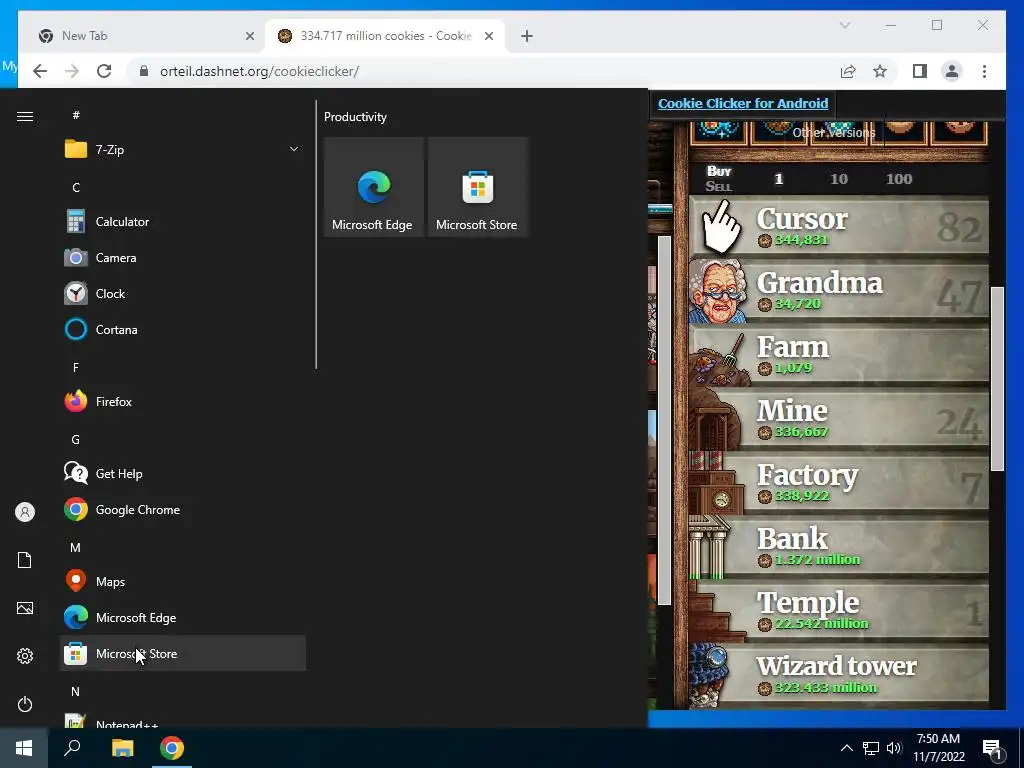The height and width of the screenshot is (768, 1024).
Task: Buy a Factory building
Action: pyautogui.click(x=839, y=483)
